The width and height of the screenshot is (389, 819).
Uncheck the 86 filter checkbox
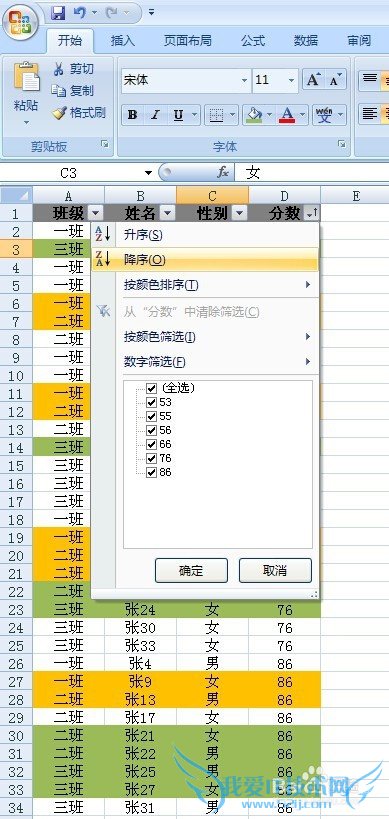pyautogui.click(x=151, y=473)
